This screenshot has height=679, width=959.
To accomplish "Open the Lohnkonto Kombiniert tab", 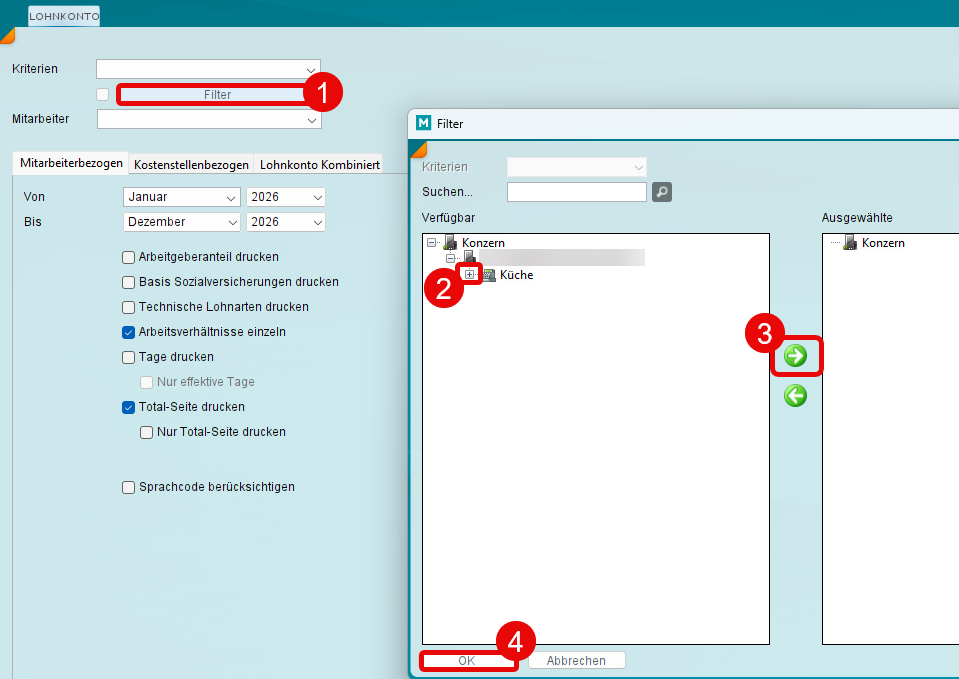I will click(x=319, y=164).
